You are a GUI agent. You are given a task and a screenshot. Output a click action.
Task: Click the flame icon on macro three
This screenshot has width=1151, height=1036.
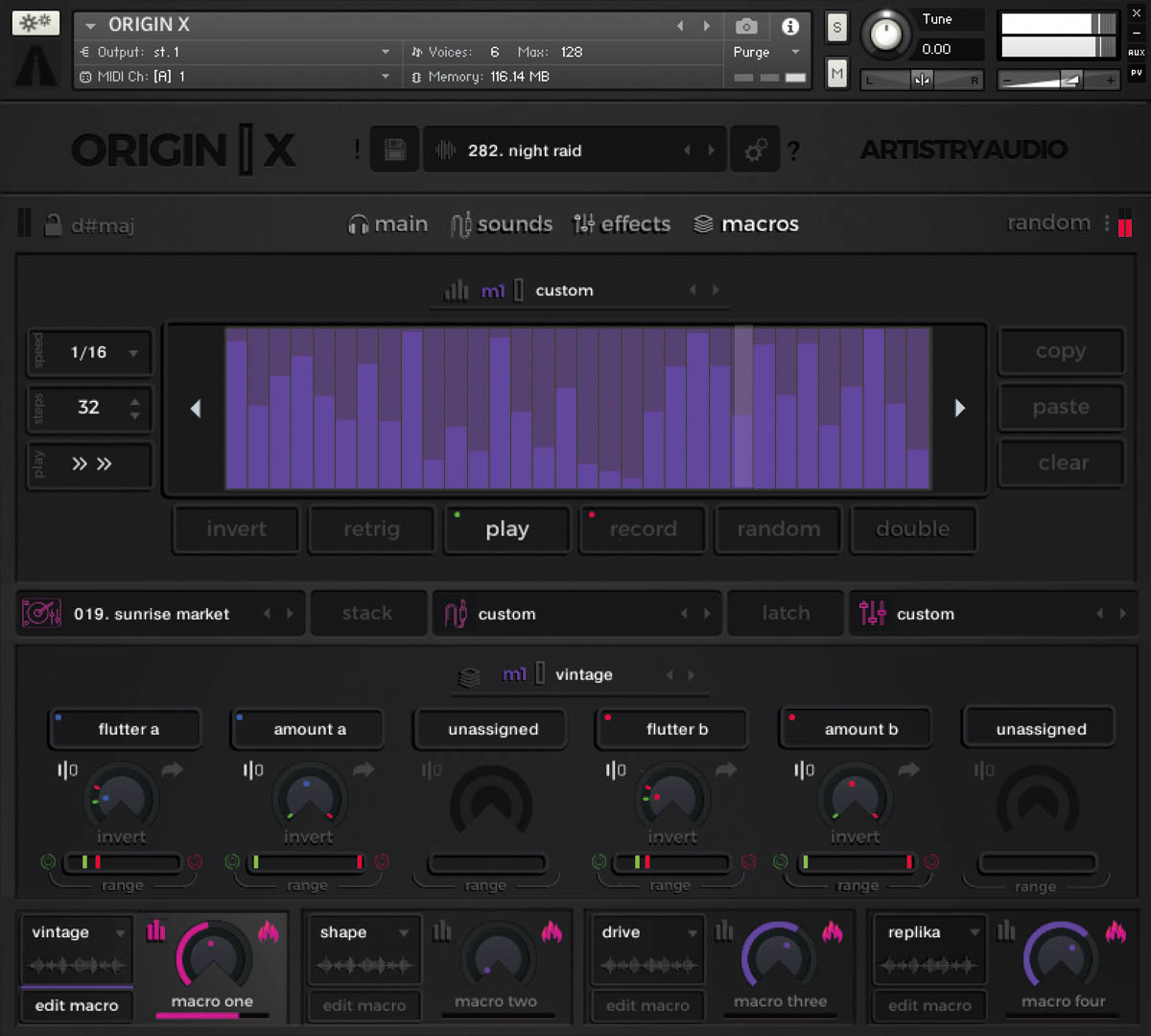(833, 930)
